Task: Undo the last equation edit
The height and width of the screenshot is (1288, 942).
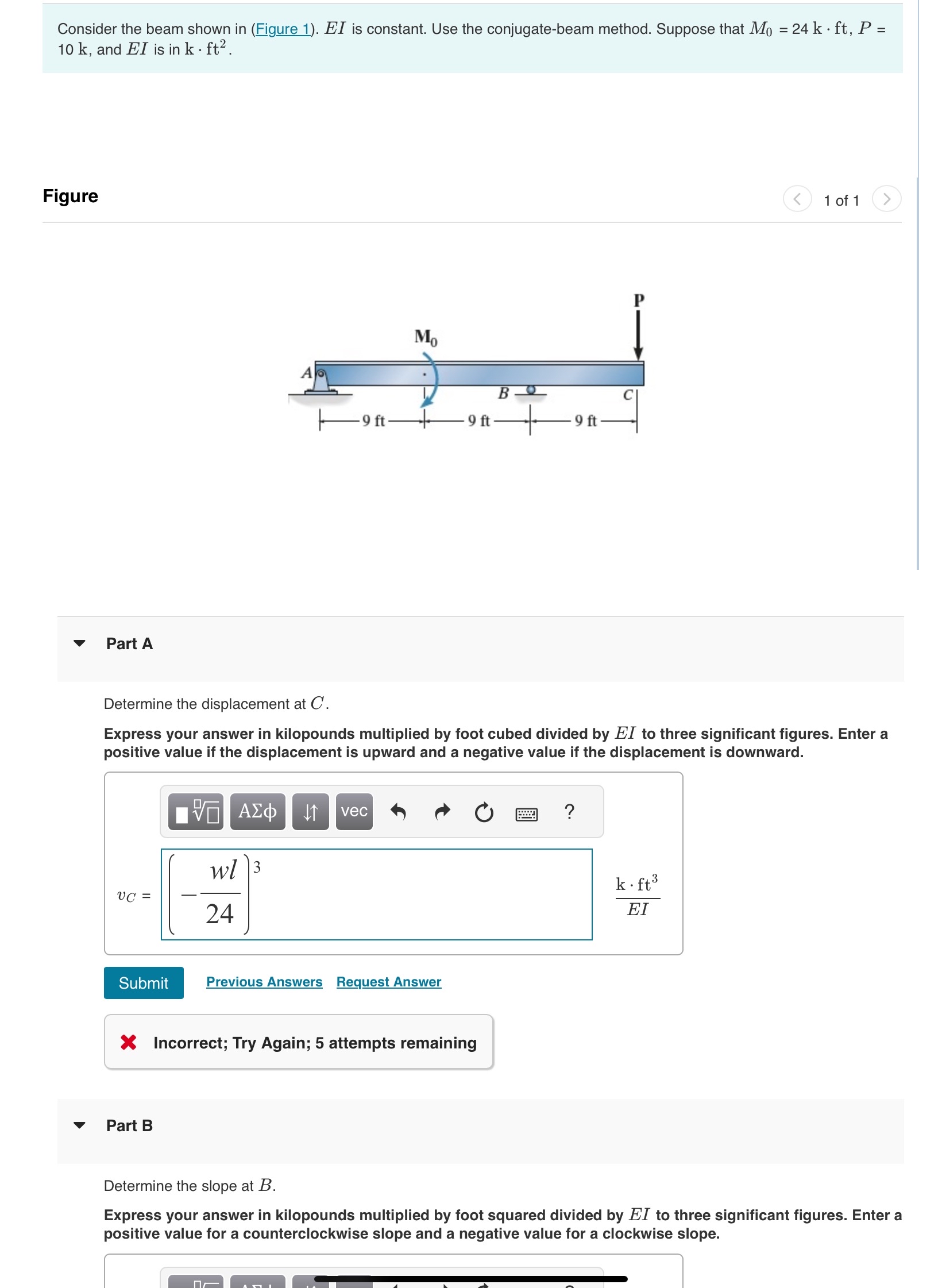Action: pos(400,812)
